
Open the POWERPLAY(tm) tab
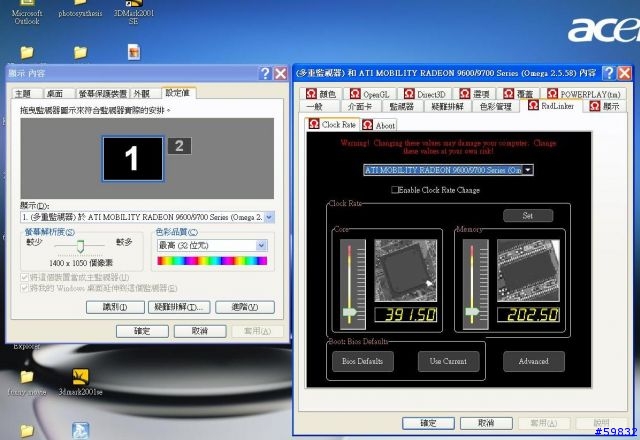pos(584,94)
